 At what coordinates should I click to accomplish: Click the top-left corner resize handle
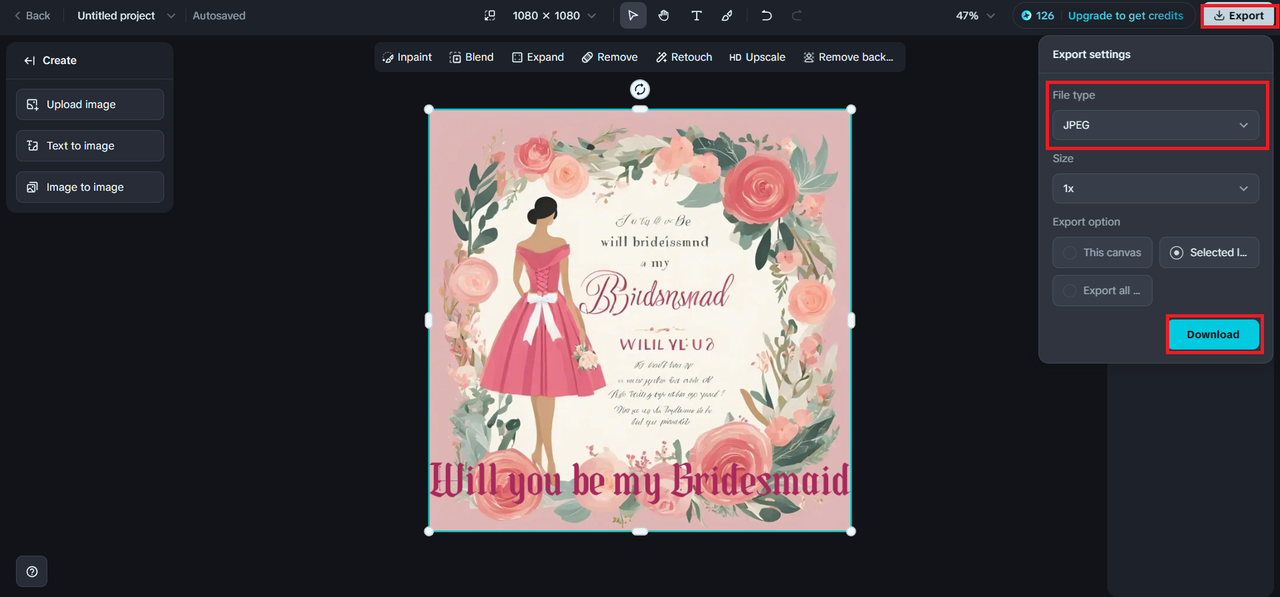pyautogui.click(x=429, y=109)
